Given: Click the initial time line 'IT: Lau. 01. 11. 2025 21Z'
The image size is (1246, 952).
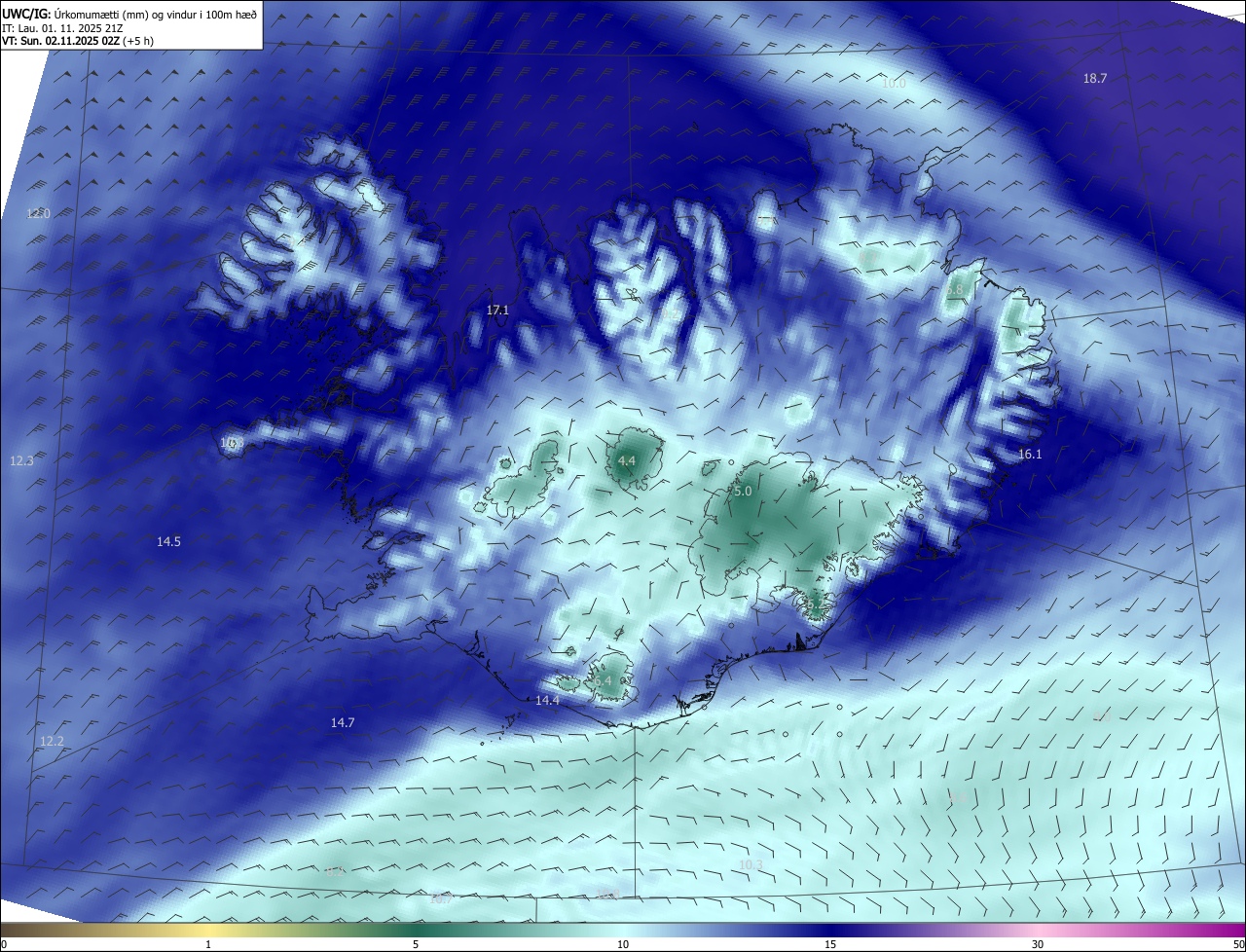Looking at the screenshot, I should pyautogui.click(x=60, y=28).
